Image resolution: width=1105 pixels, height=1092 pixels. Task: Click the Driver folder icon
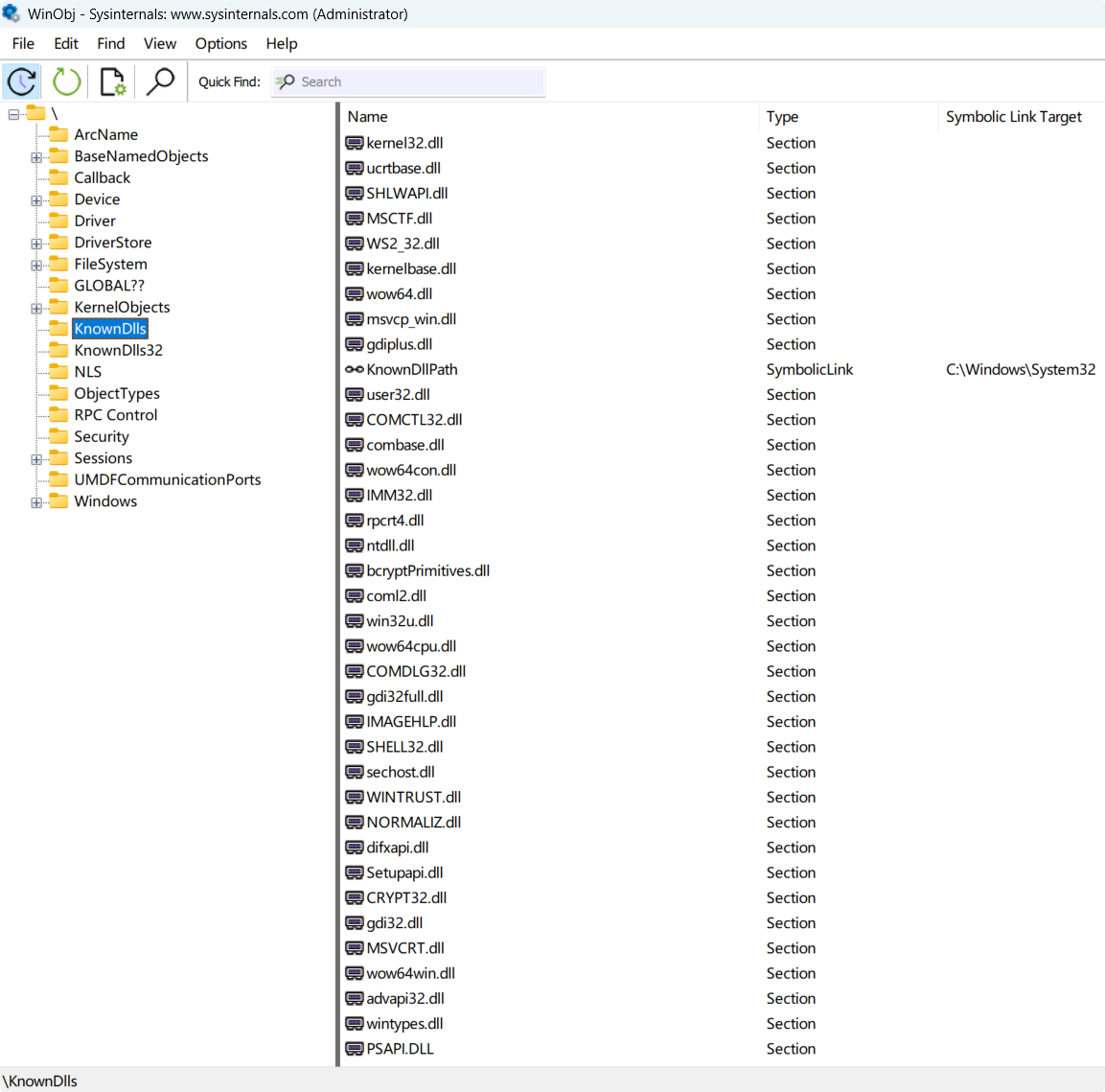[59, 221]
